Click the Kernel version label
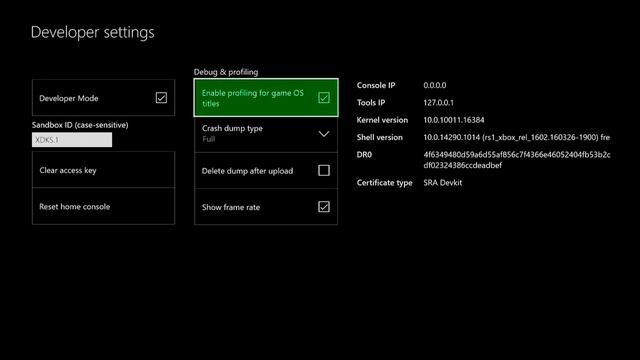Viewport: 640px width, 360px height. point(382,120)
